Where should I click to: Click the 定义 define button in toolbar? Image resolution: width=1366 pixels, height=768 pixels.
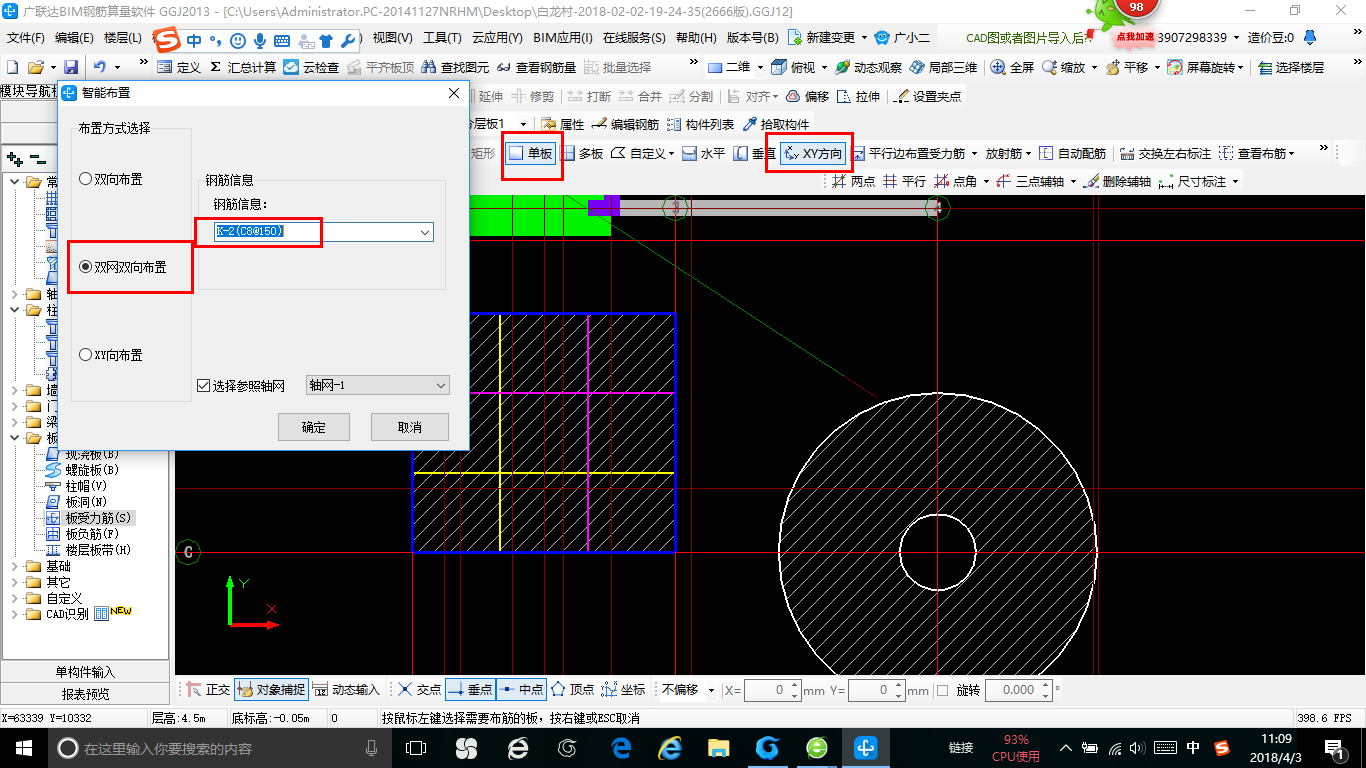(179, 68)
